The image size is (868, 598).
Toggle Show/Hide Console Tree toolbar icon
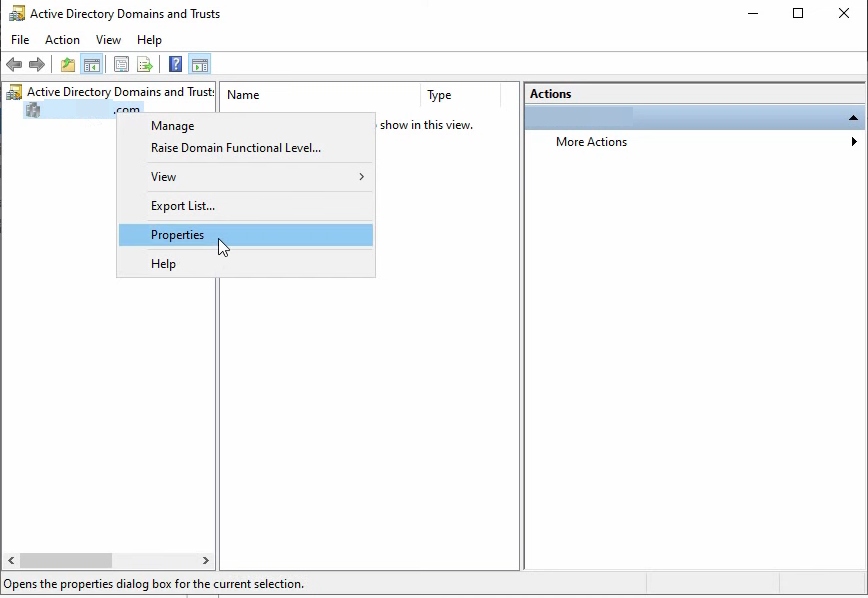coord(92,65)
